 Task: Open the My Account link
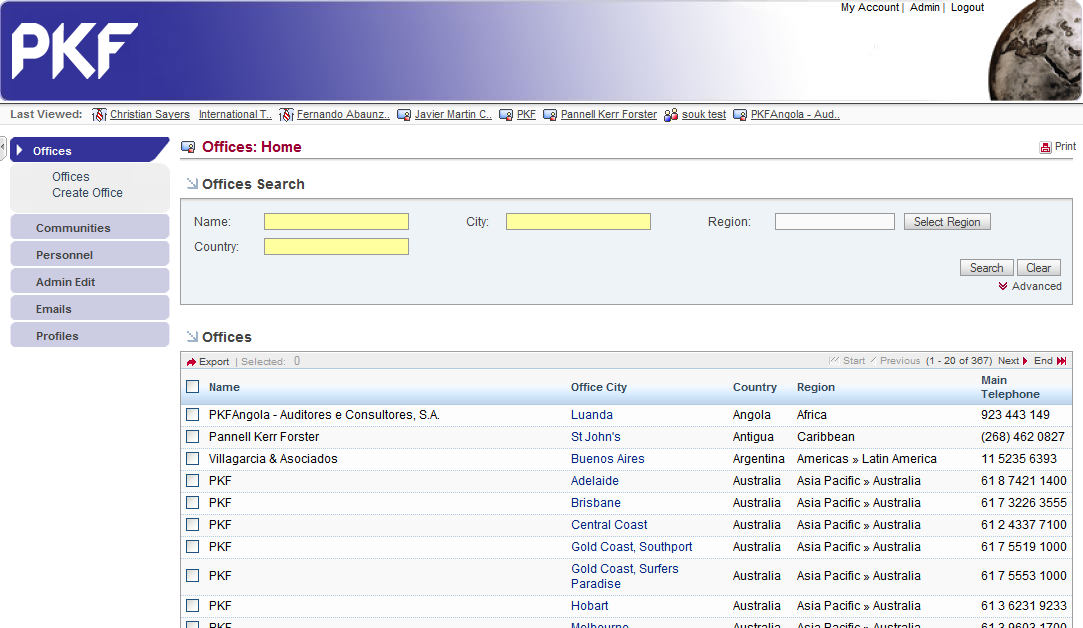click(x=870, y=7)
